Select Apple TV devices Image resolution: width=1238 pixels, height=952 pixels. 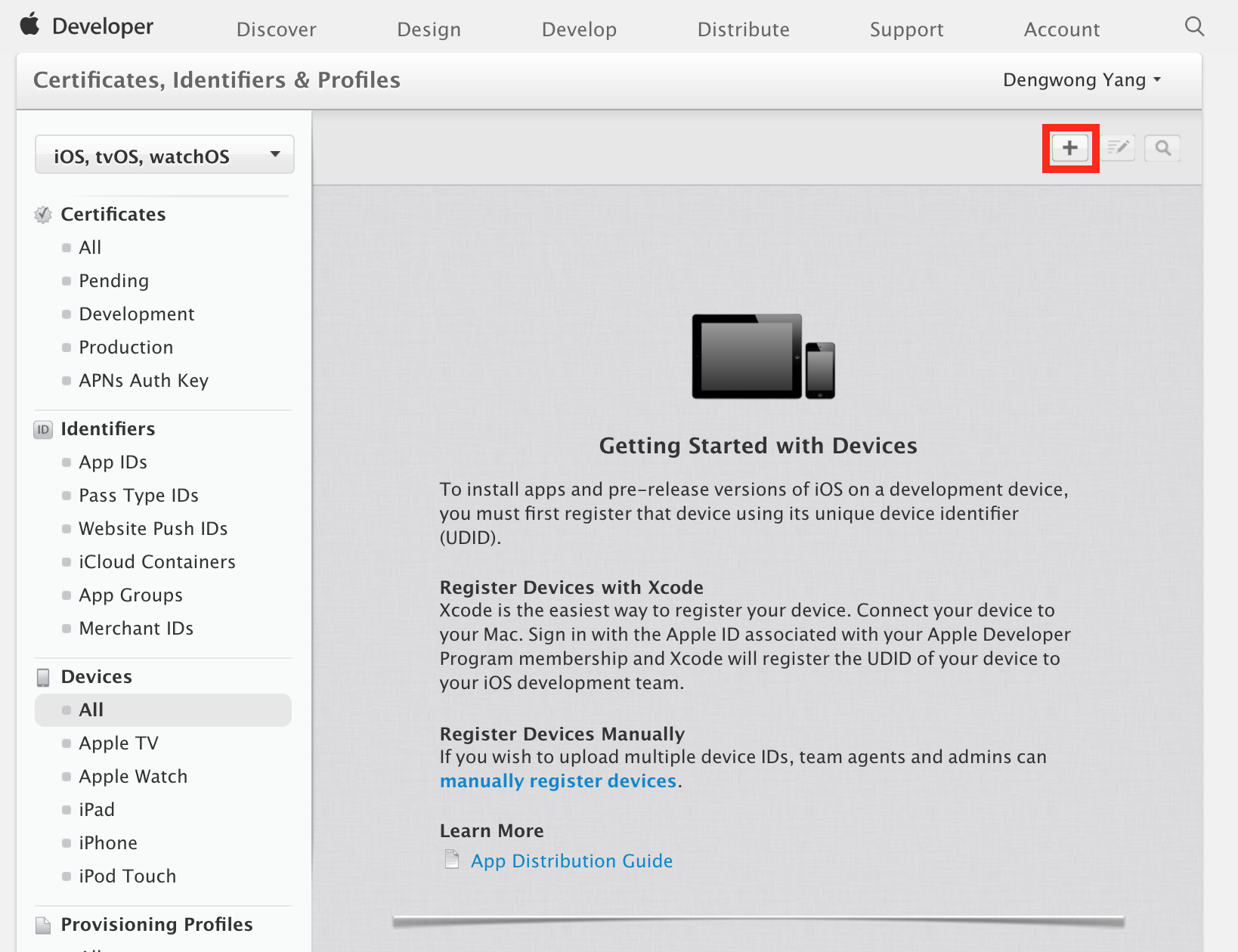(x=119, y=743)
